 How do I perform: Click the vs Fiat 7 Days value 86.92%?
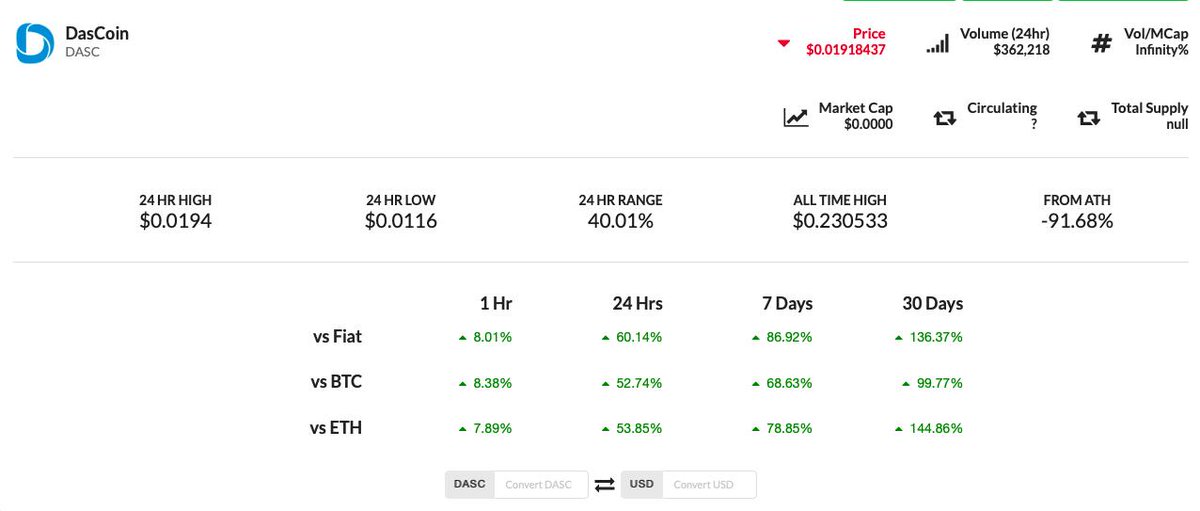(x=789, y=338)
